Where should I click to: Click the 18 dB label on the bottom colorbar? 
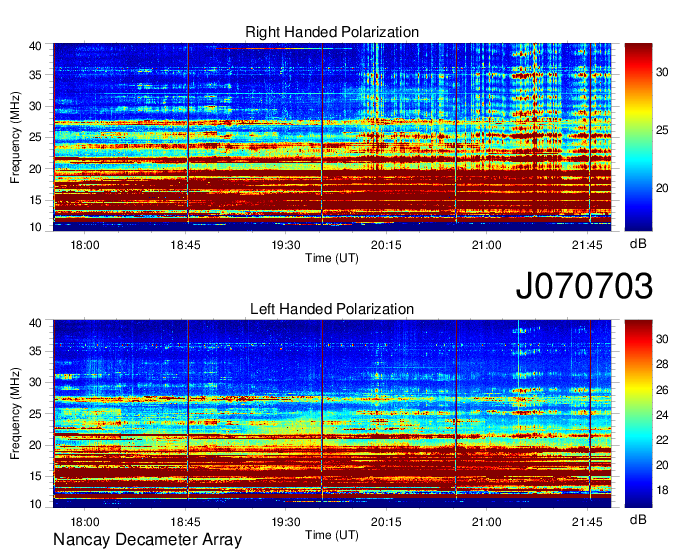662,490
